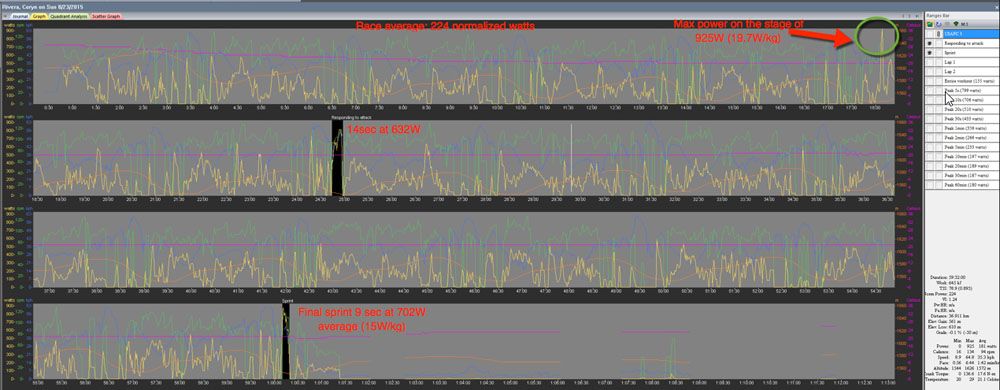Select the Peak 20s range
This screenshot has width=1000, height=390.
971,109
